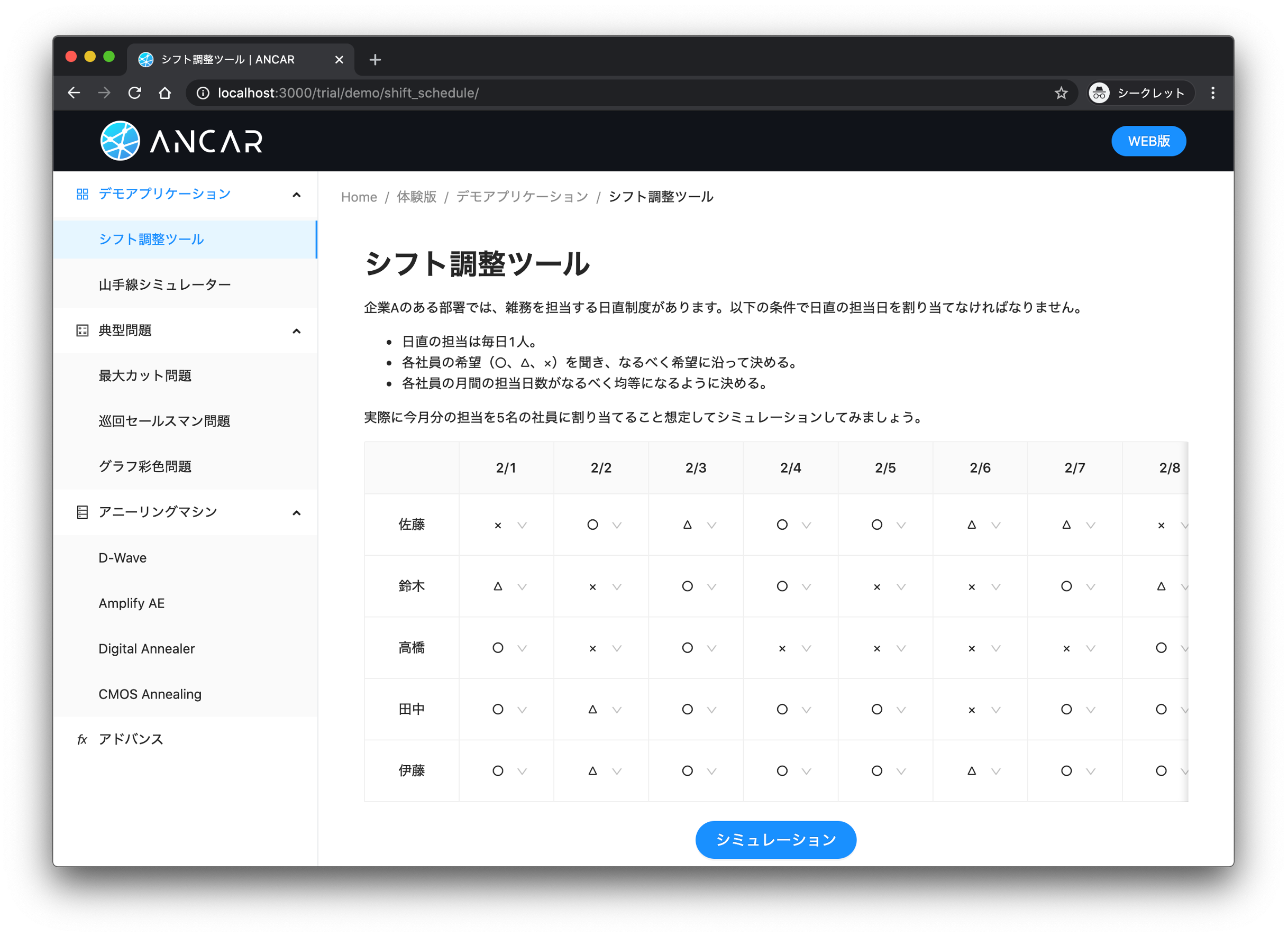Select 山手線シミュレーター in the sidebar
The image size is (1288, 937).
165,284
